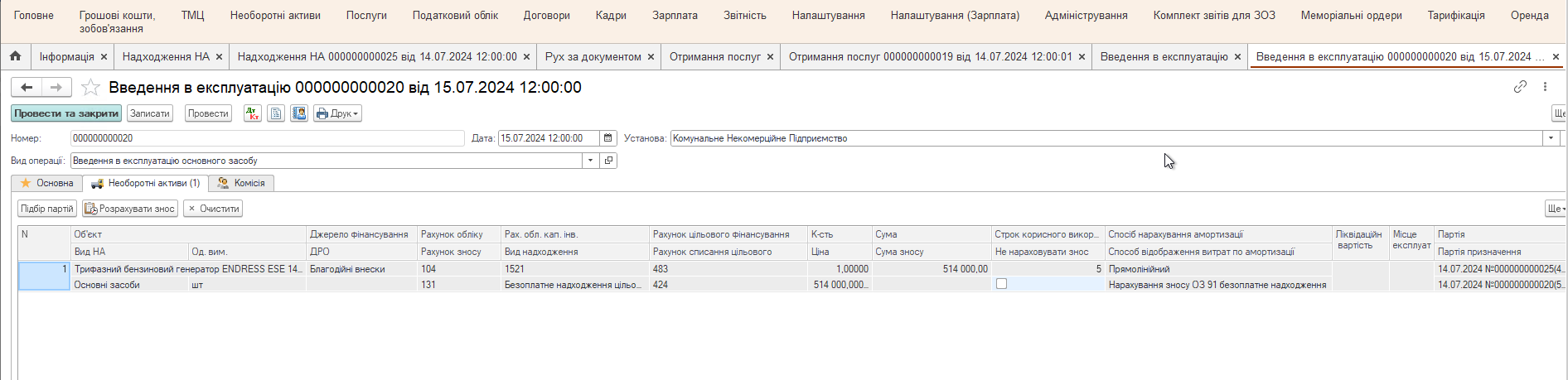
Task: Open the calendar picker for Дата
Action: (x=608, y=138)
